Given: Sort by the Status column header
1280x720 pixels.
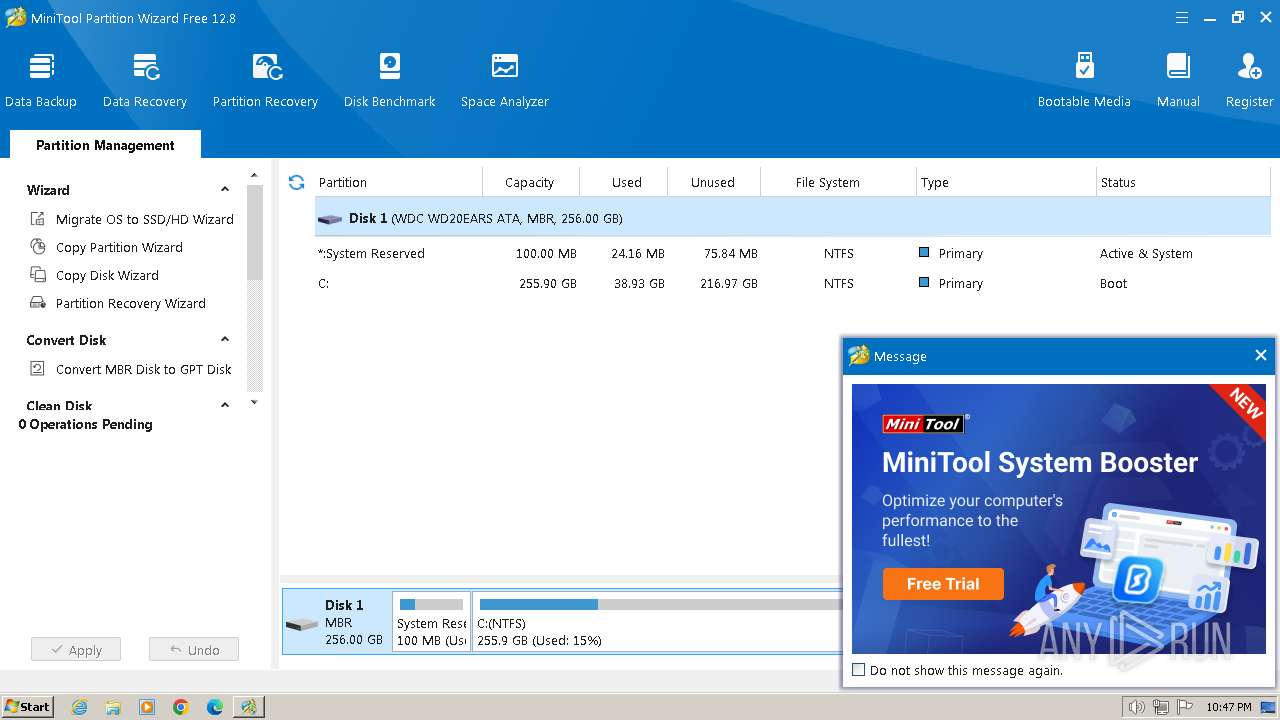Looking at the screenshot, I should coord(1183,182).
